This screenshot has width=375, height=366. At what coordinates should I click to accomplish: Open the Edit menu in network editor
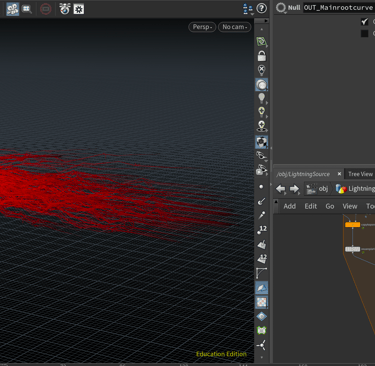pos(310,206)
